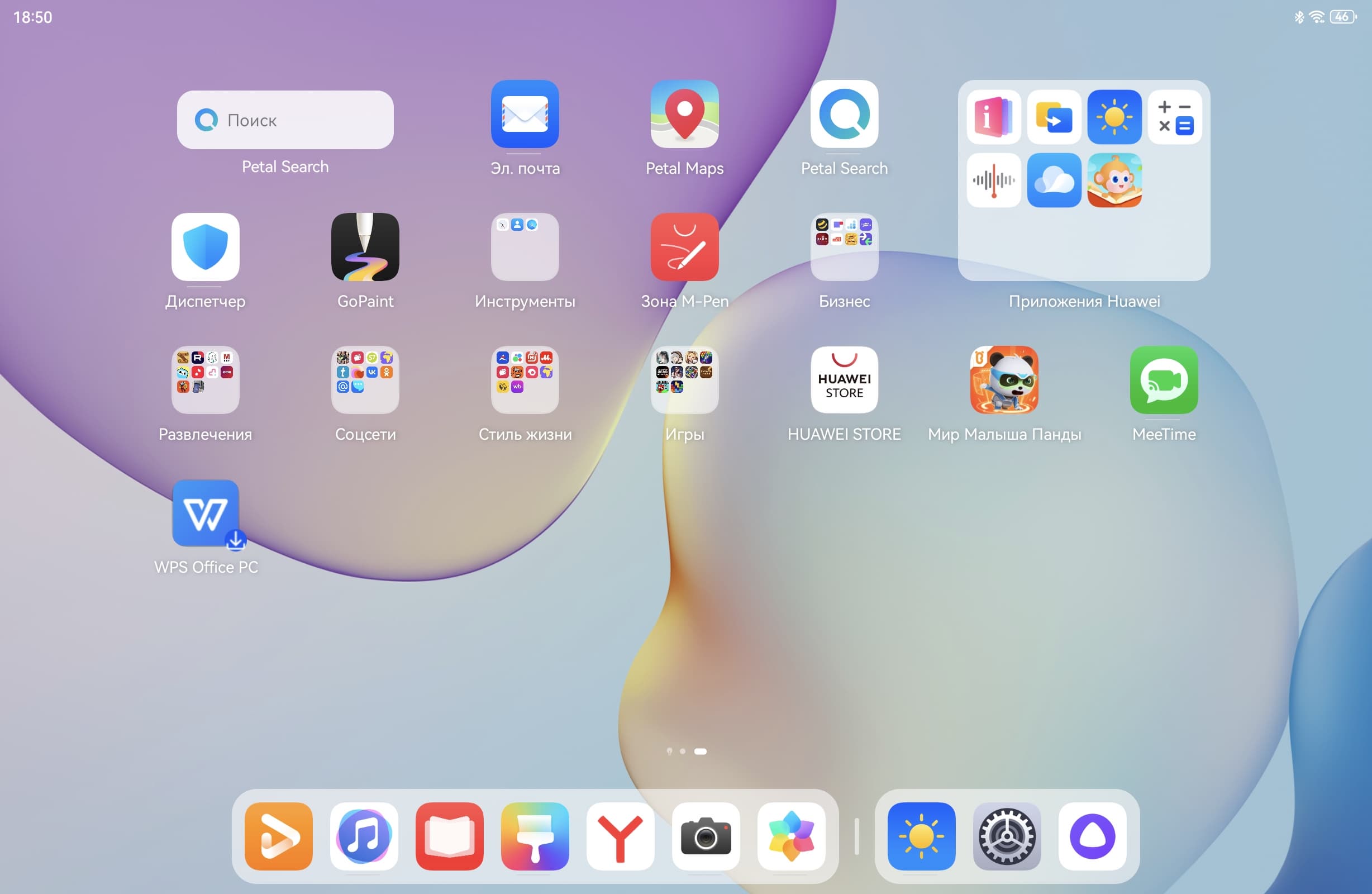1372x894 pixels.
Task: Expand the Игры folder
Action: 684,379
